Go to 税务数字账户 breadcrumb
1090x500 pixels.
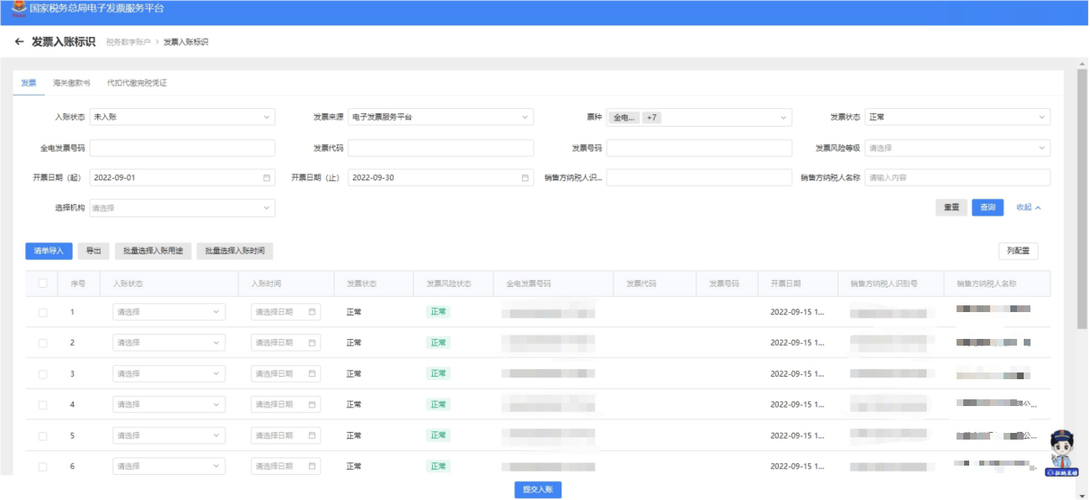point(128,42)
